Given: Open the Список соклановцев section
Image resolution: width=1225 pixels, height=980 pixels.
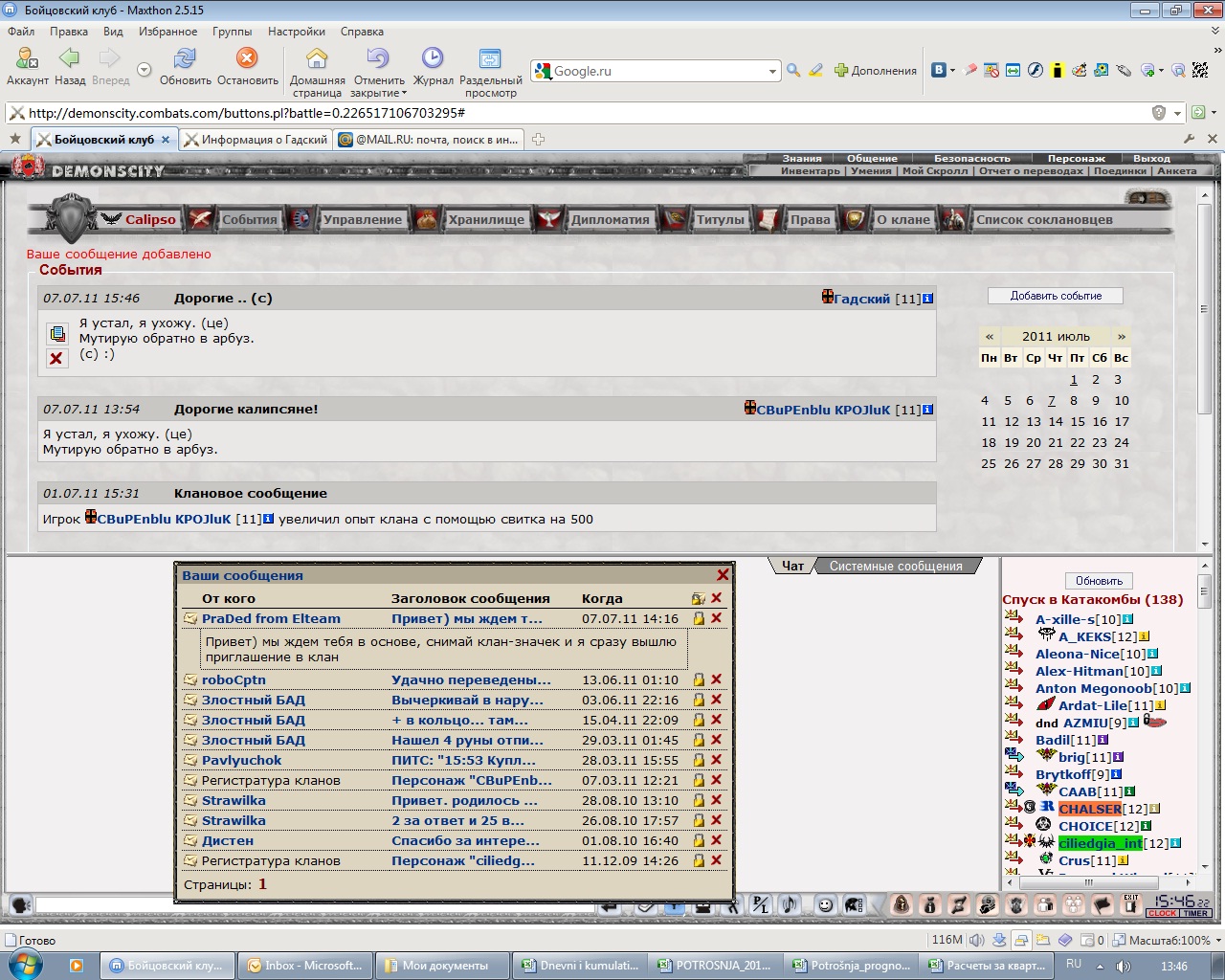Looking at the screenshot, I should [1044, 219].
